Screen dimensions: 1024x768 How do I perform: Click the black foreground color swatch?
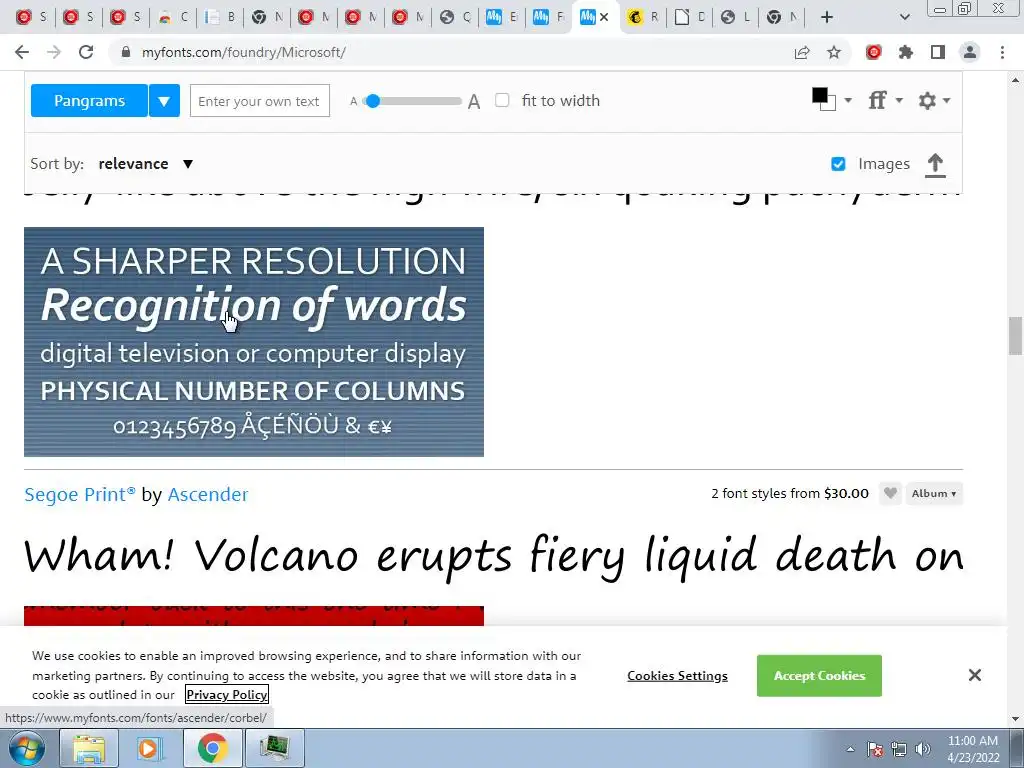pos(820,95)
